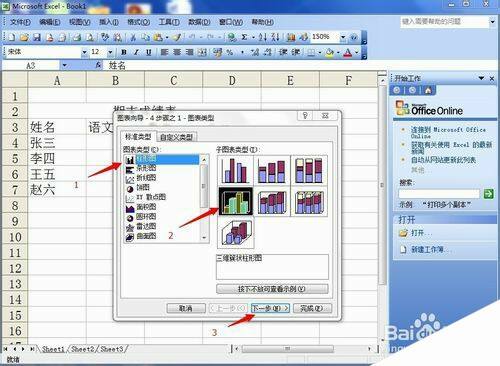This screenshot has width=500, height=366.
Task: Switch to the custom types tab
Action: 177,137
